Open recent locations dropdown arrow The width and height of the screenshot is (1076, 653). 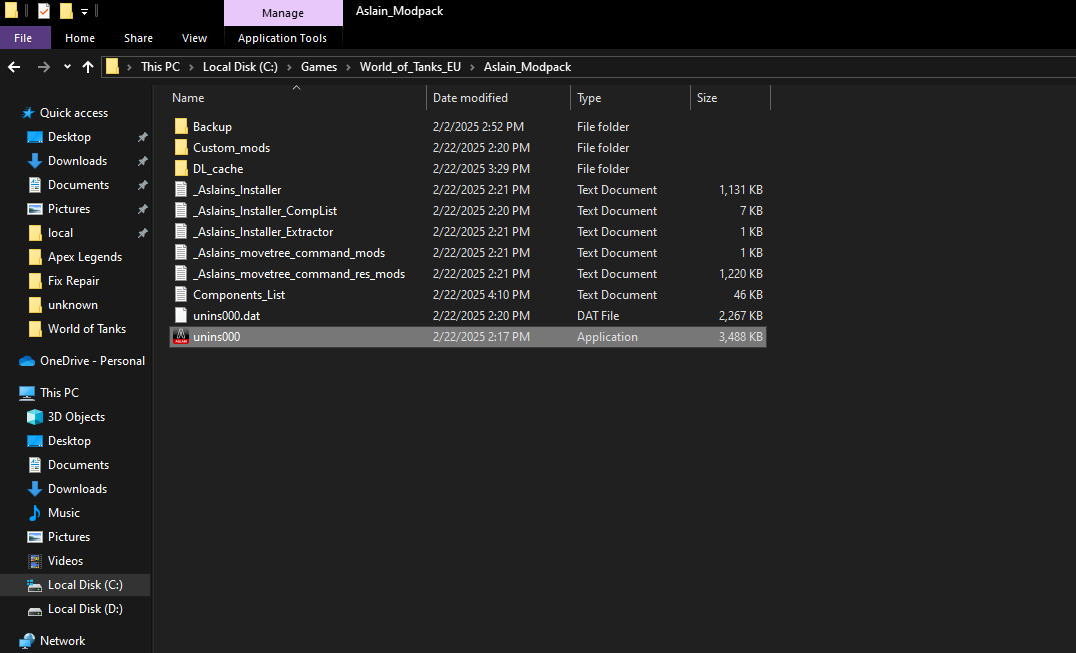[67, 67]
